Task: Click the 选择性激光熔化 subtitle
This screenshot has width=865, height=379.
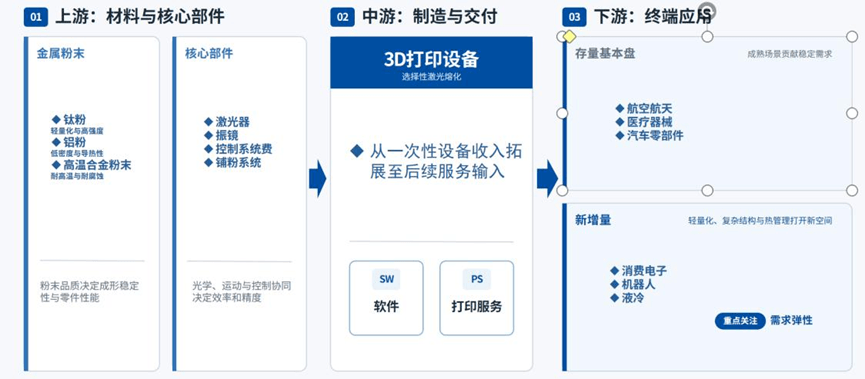Action: point(431,77)
